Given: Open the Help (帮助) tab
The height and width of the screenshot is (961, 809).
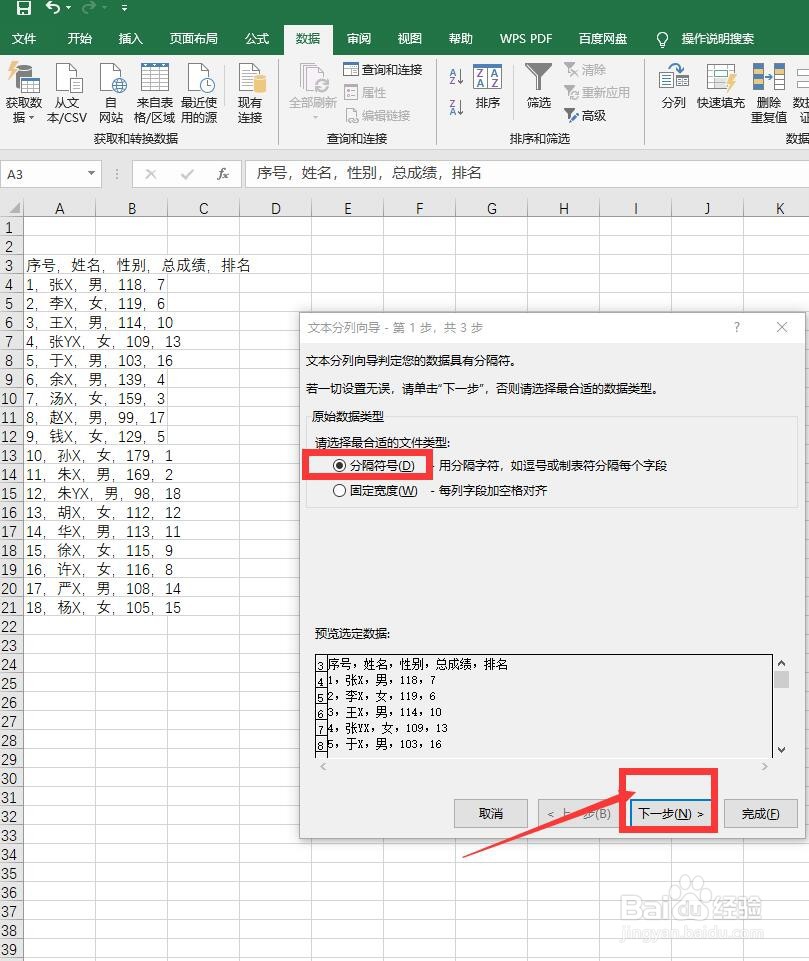Looking at the screenshot, I should click(460, 39).
